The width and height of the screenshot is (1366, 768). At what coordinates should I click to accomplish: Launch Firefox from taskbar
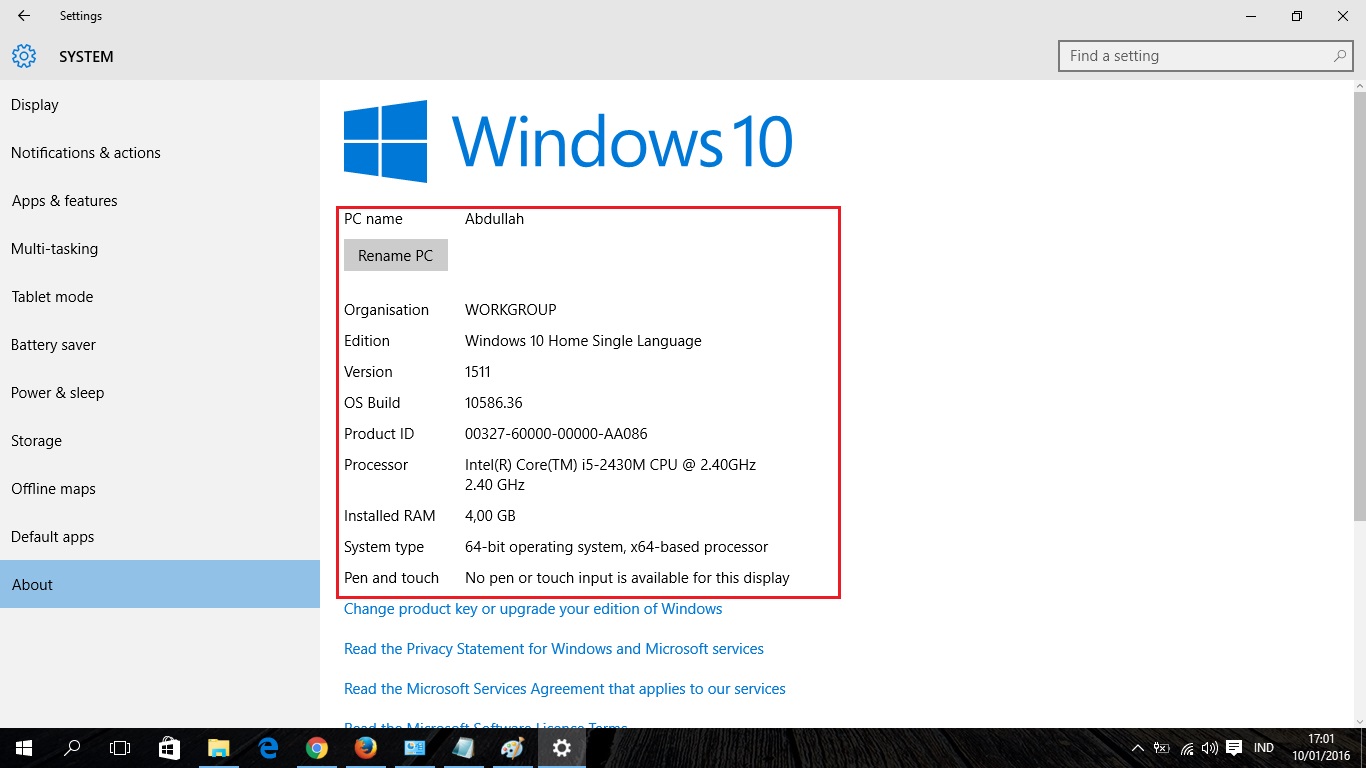pos(365,748)
